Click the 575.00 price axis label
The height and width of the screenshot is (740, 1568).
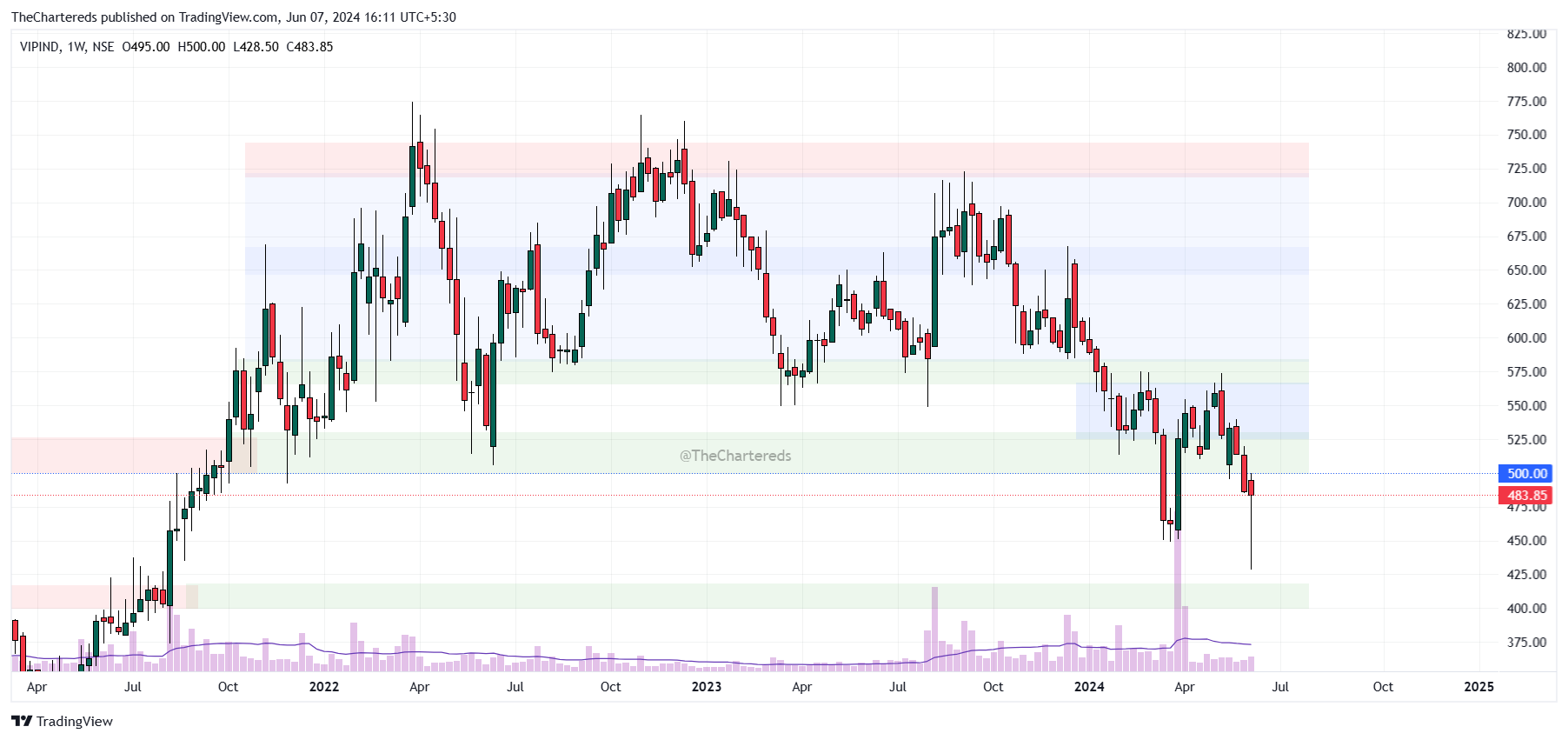click(1526, 372)
